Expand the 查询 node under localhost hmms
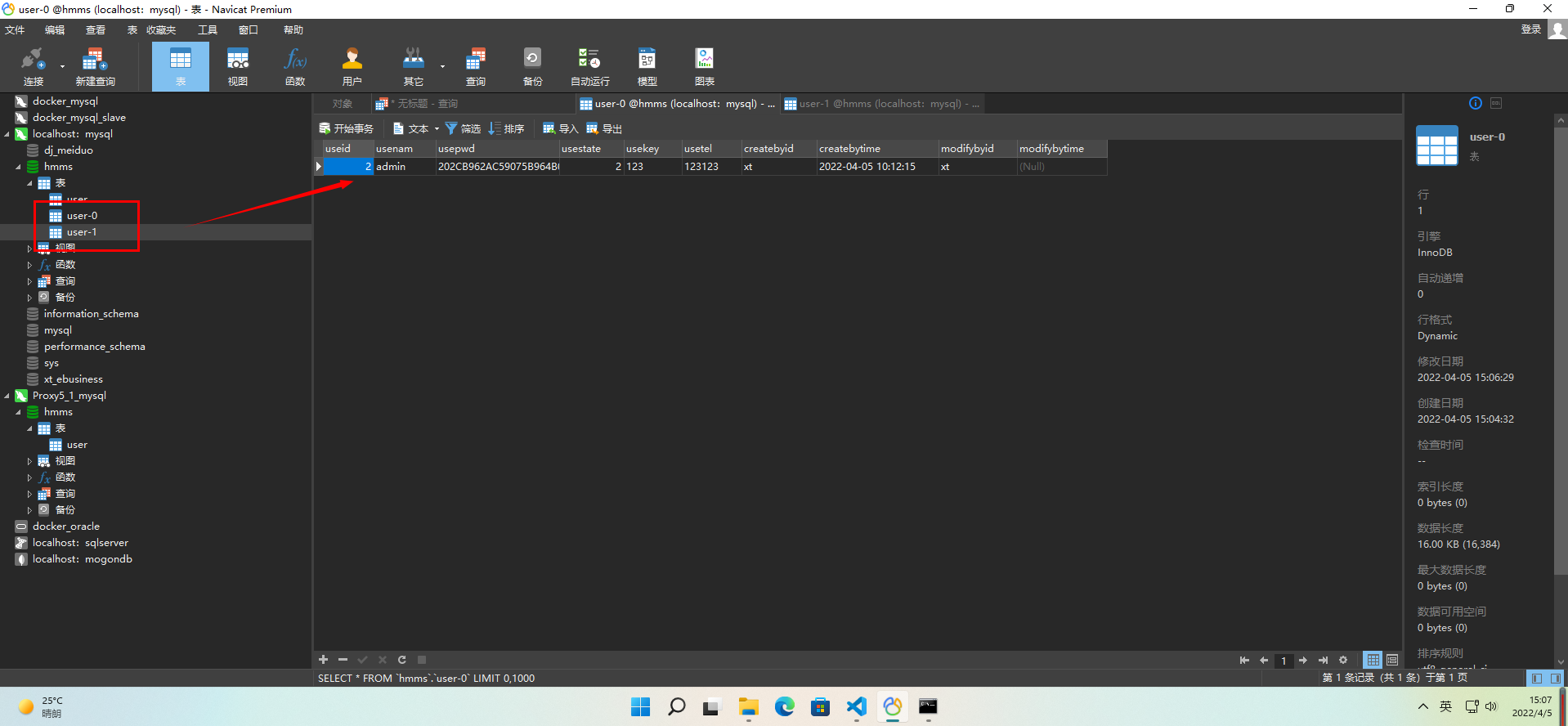This screenshot has height=726, width=1568. (29, 281)
